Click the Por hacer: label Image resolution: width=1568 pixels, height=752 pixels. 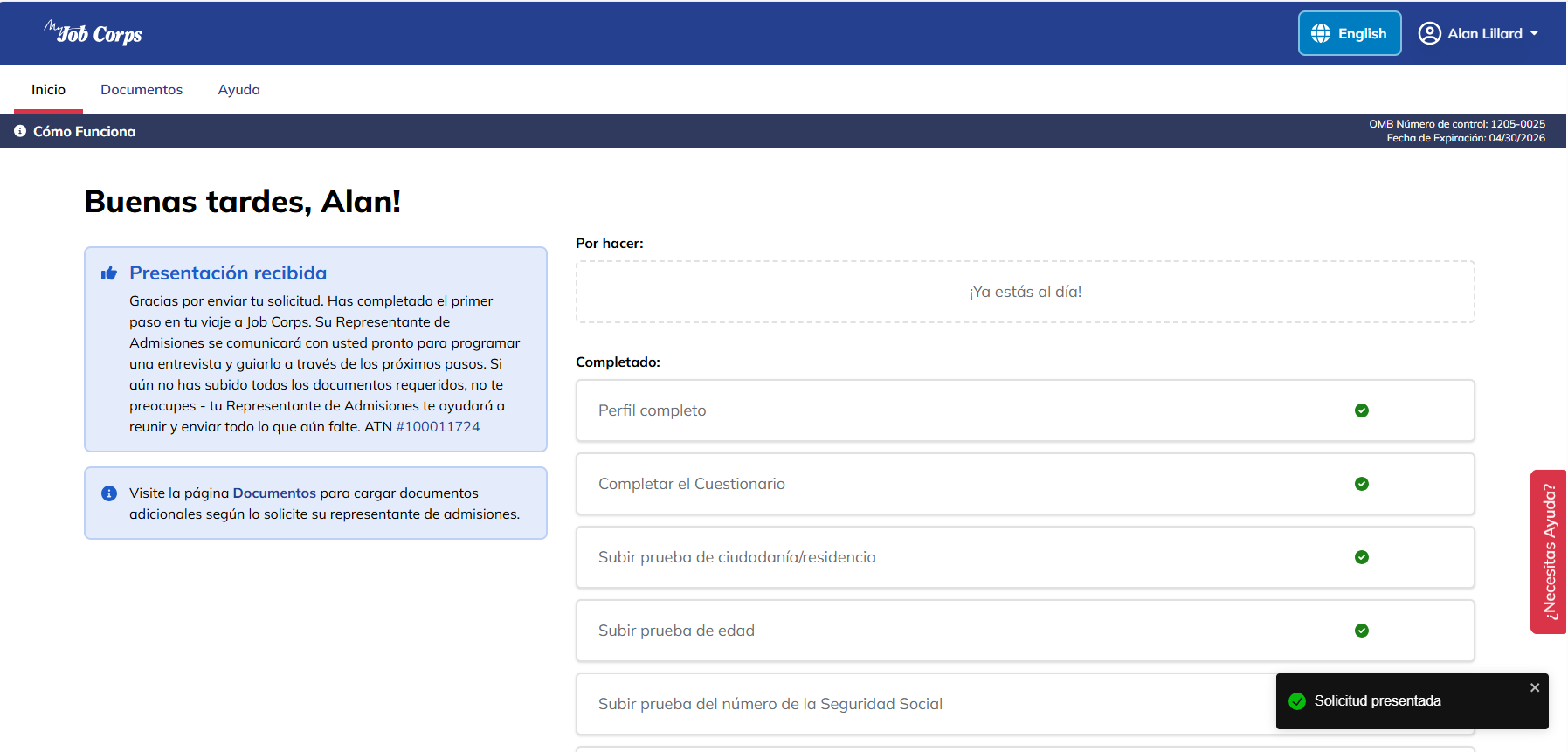click(610, 244)
